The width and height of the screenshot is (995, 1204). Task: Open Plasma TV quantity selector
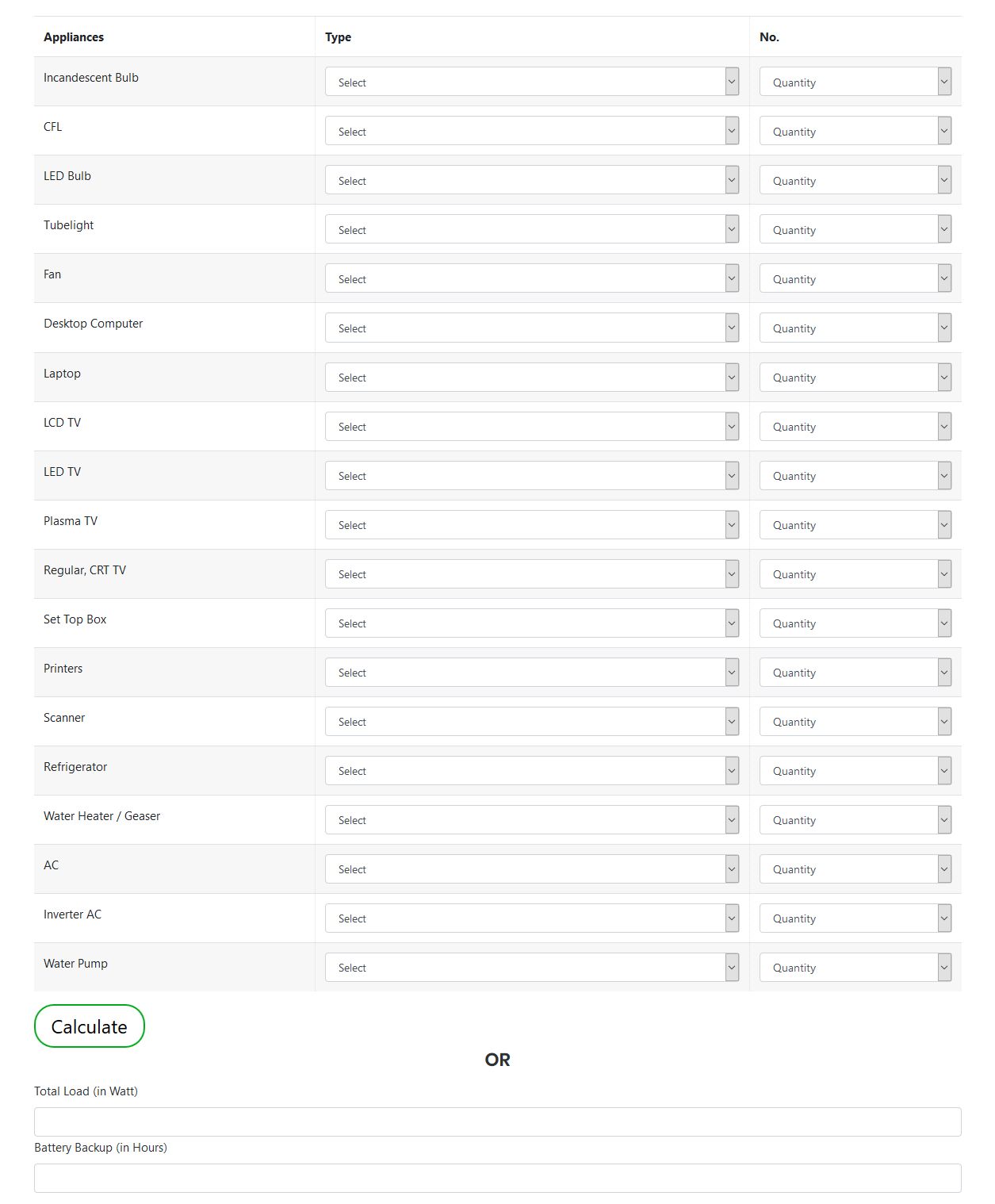(855, 524)
